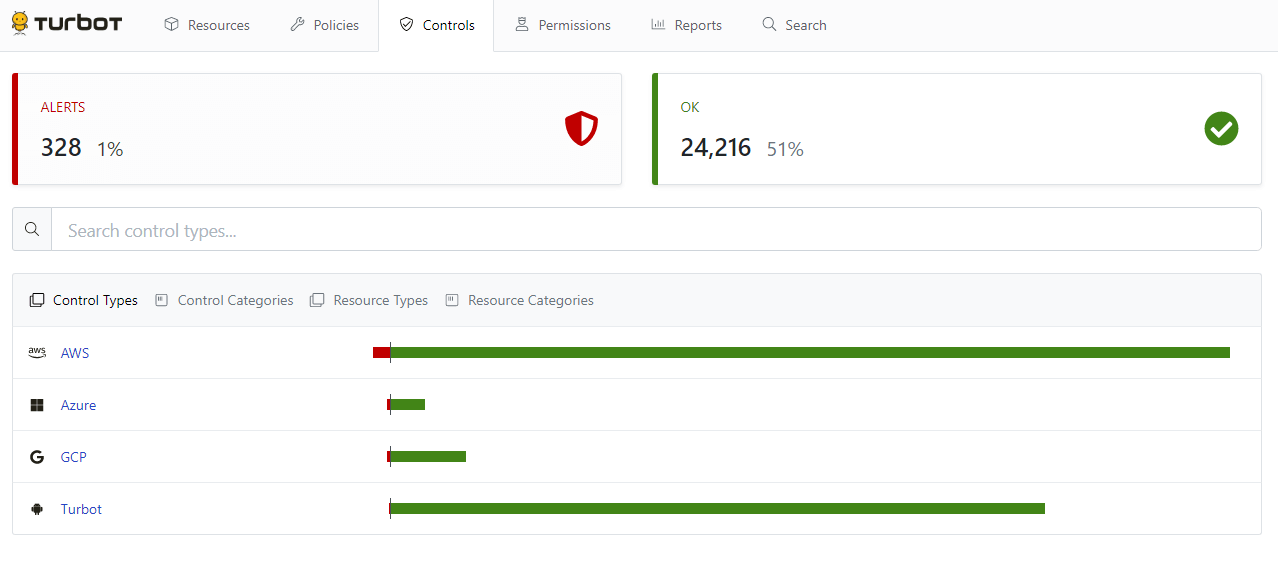Click the magnifier icon beside search field

click(x=32, y=229)
